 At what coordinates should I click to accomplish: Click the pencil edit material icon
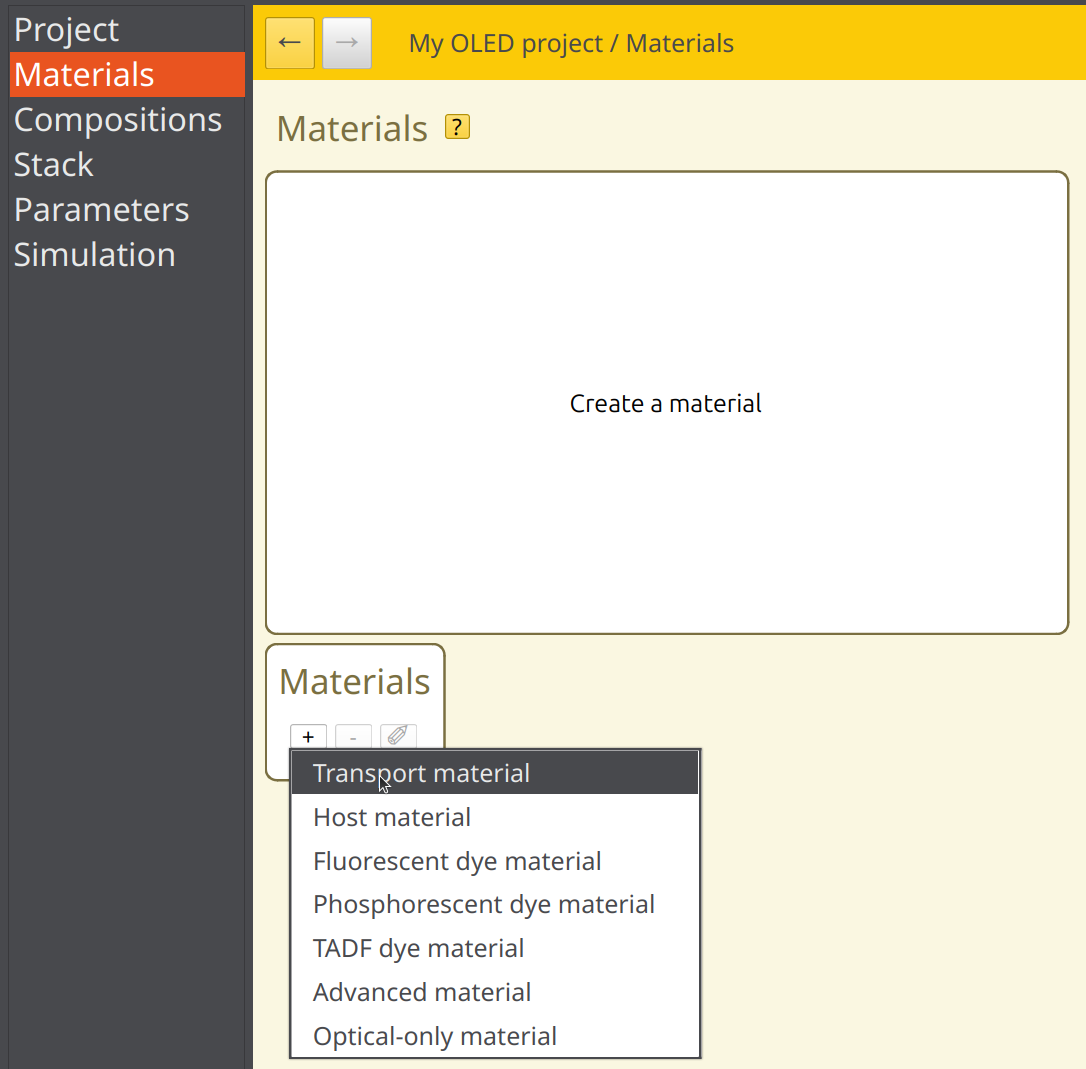(x=398, y=737)
